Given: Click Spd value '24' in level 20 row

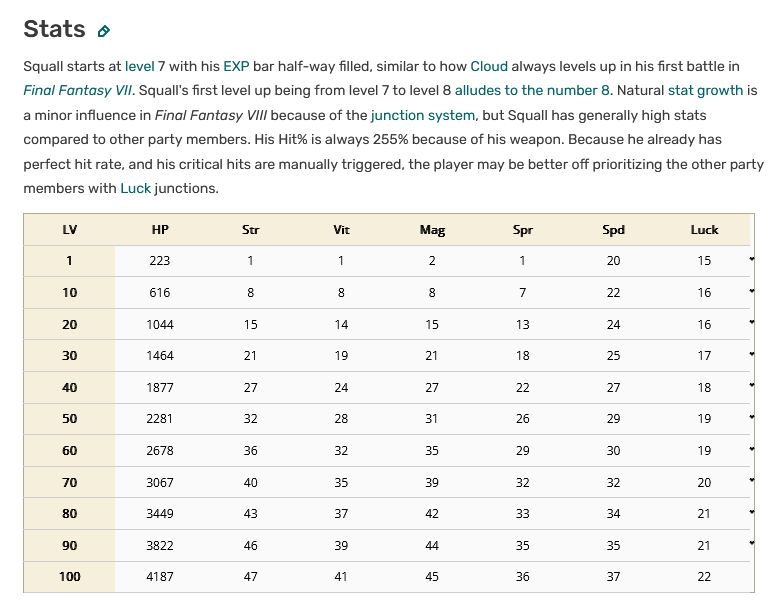Looking at the screenshot, I should (613, 325).
